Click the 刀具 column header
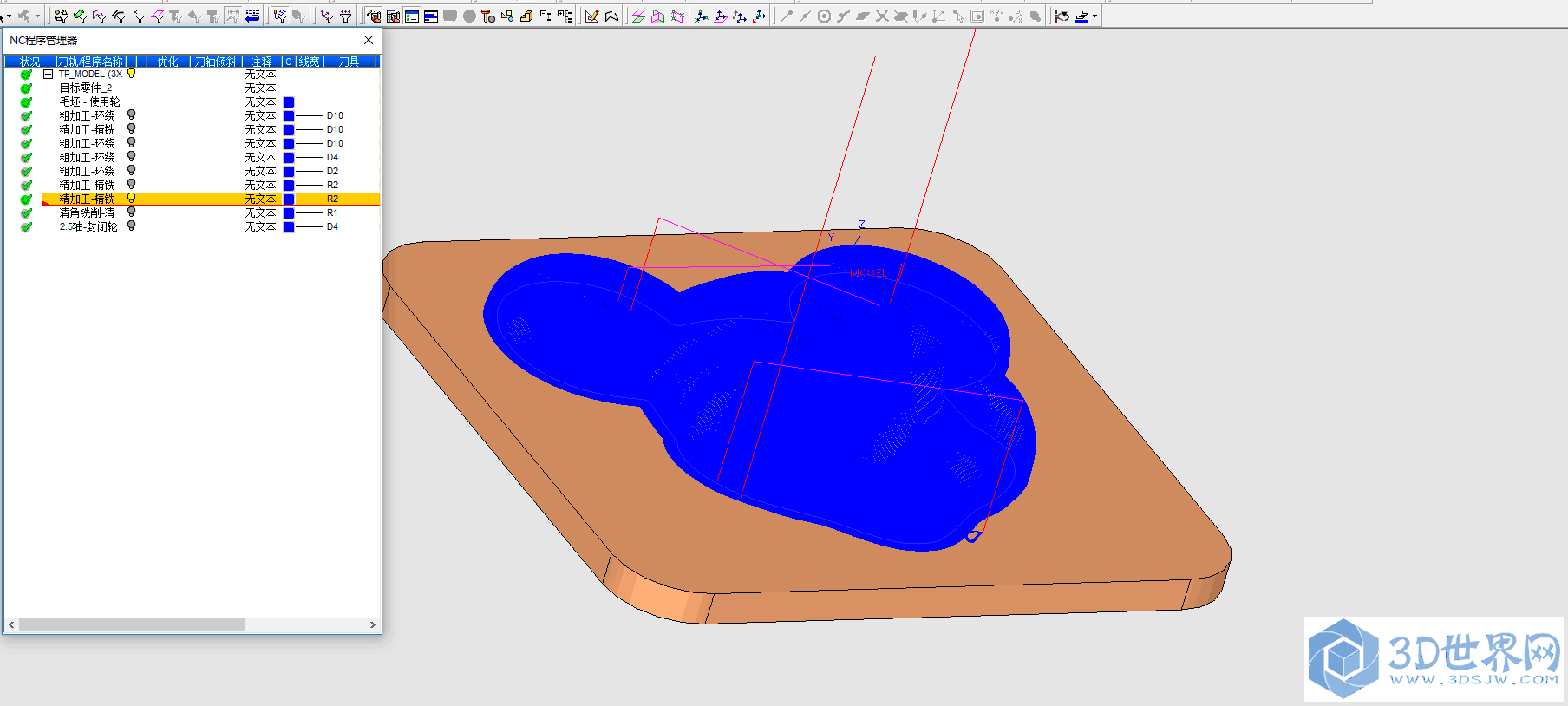 349,61
